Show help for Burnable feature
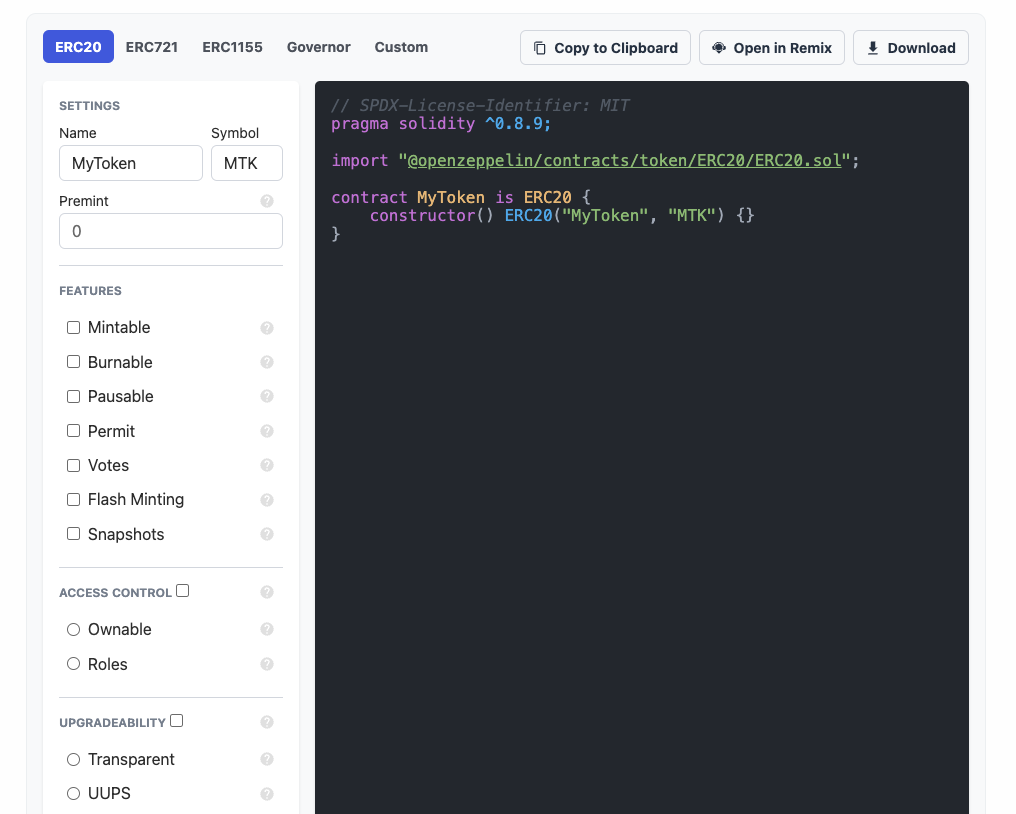The image size is (1016, 814). coord(267,362)
